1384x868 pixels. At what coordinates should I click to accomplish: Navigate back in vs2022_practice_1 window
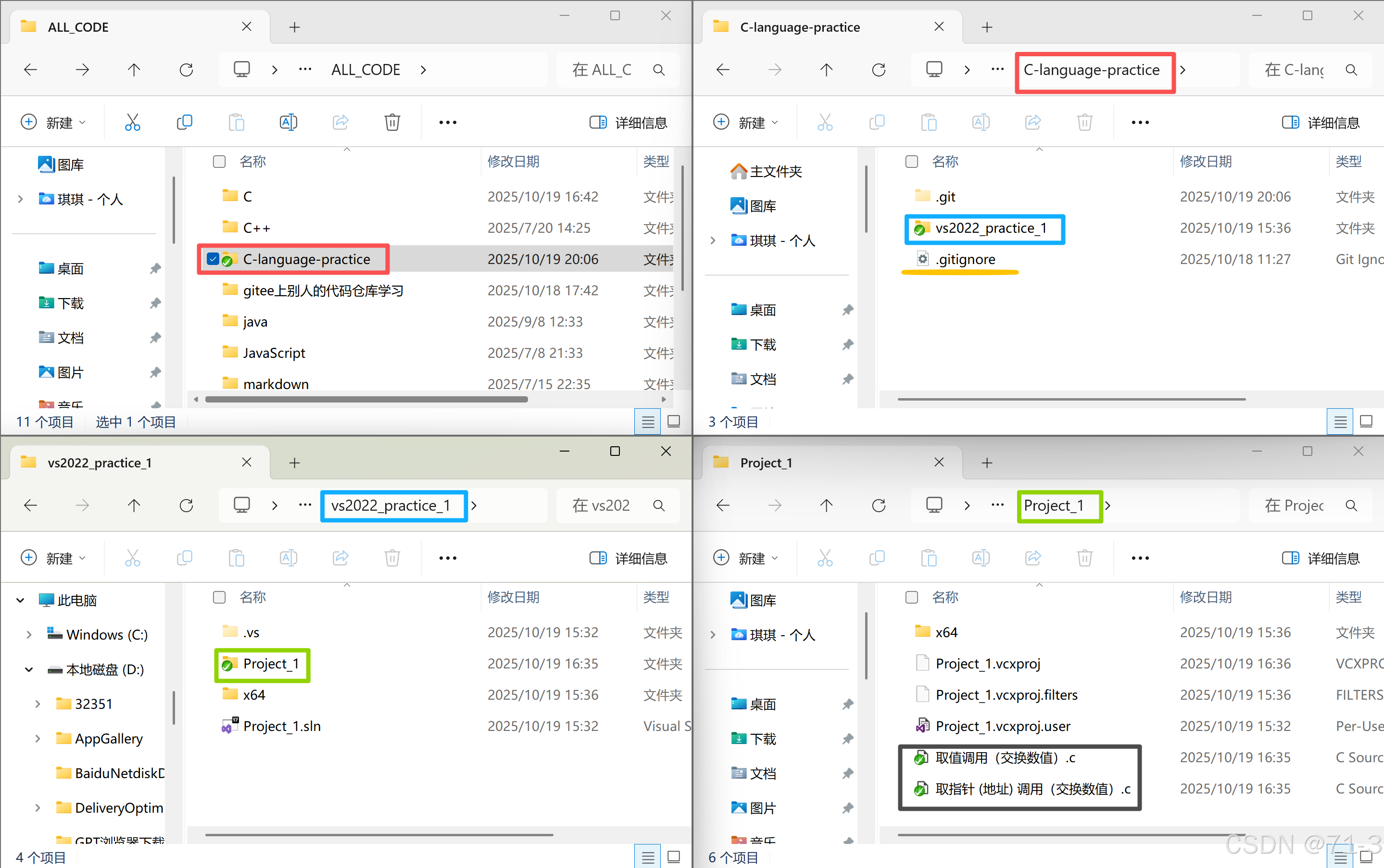click(x=30, y=506)
